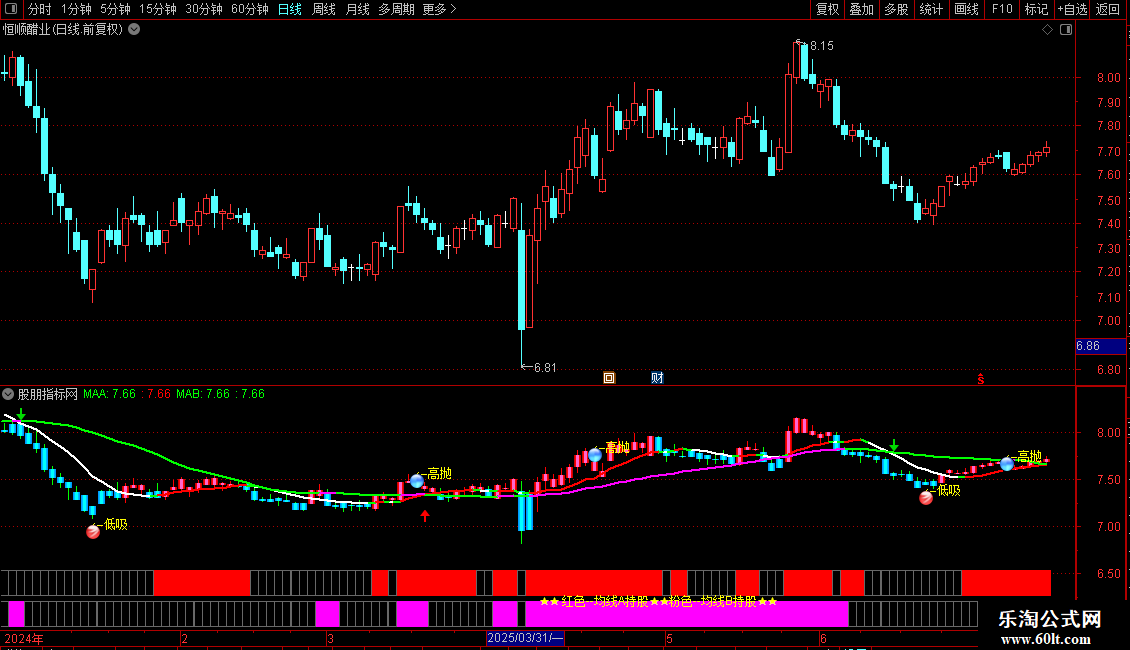Select the 5分钟 period

[x=115, y=9]
